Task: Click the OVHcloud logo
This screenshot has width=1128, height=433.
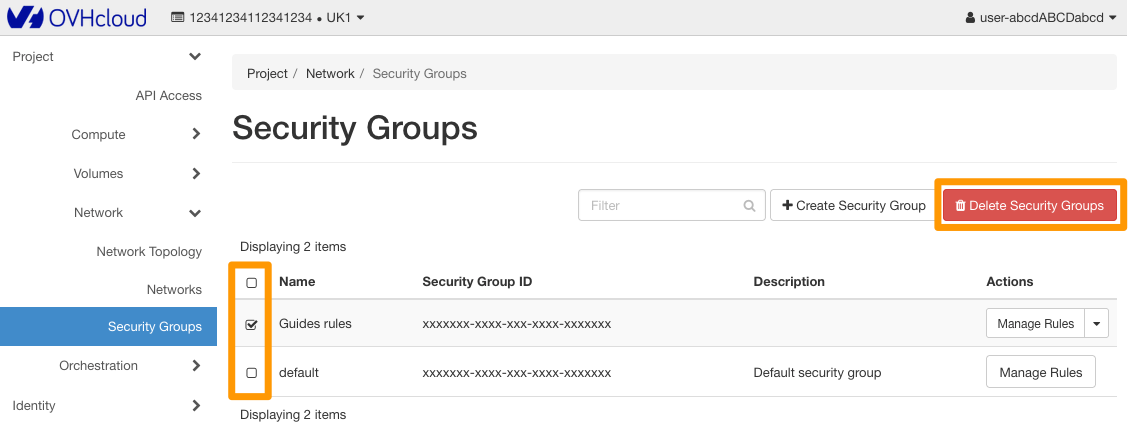Action: tap(76, 17)
